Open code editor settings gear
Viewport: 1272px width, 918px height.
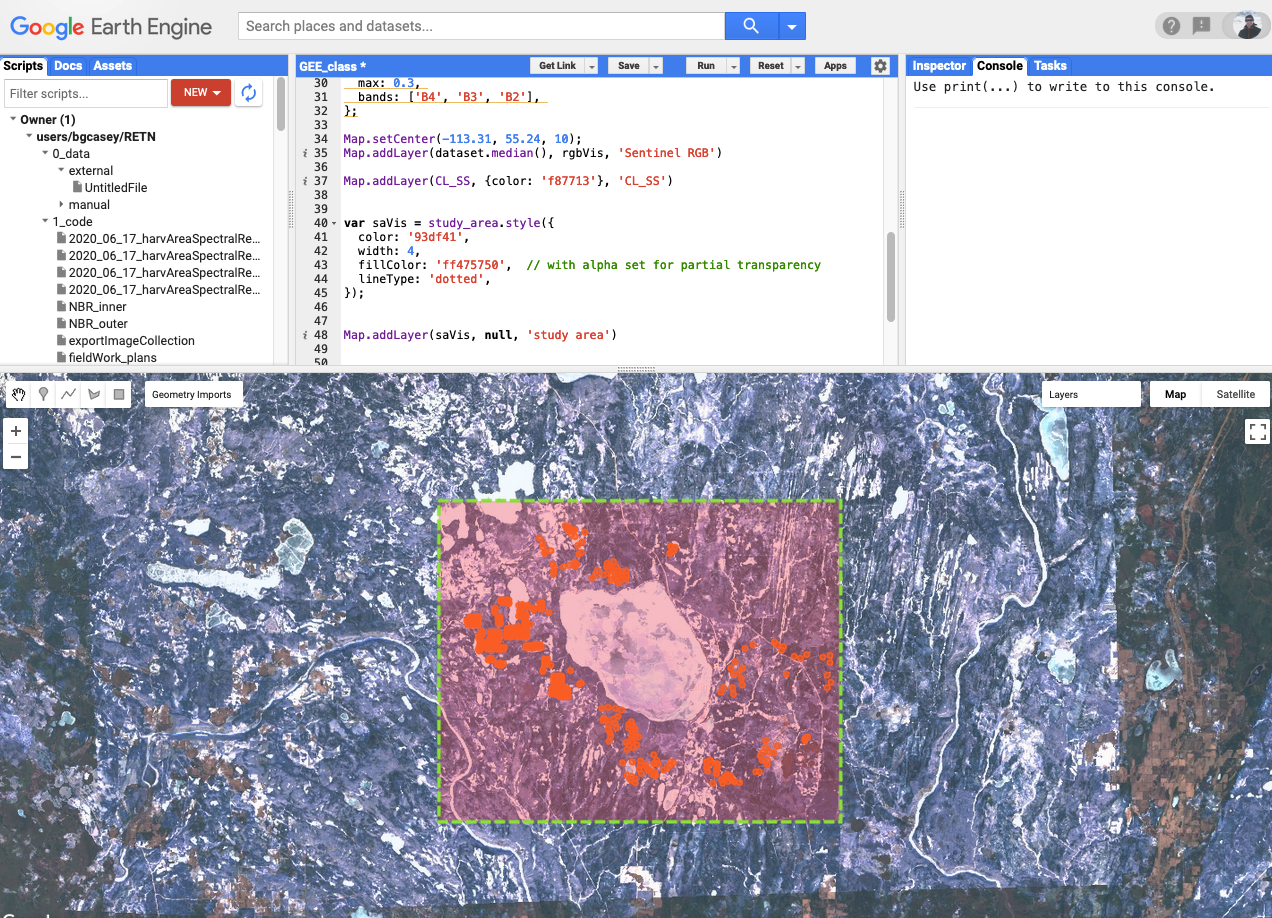[x=880, y=66]
